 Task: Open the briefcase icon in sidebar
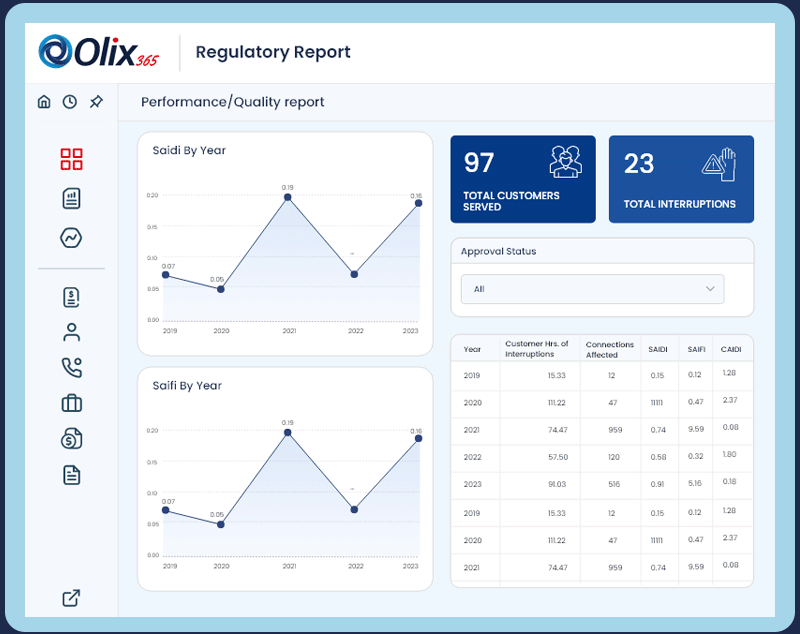tap(70, 403)
